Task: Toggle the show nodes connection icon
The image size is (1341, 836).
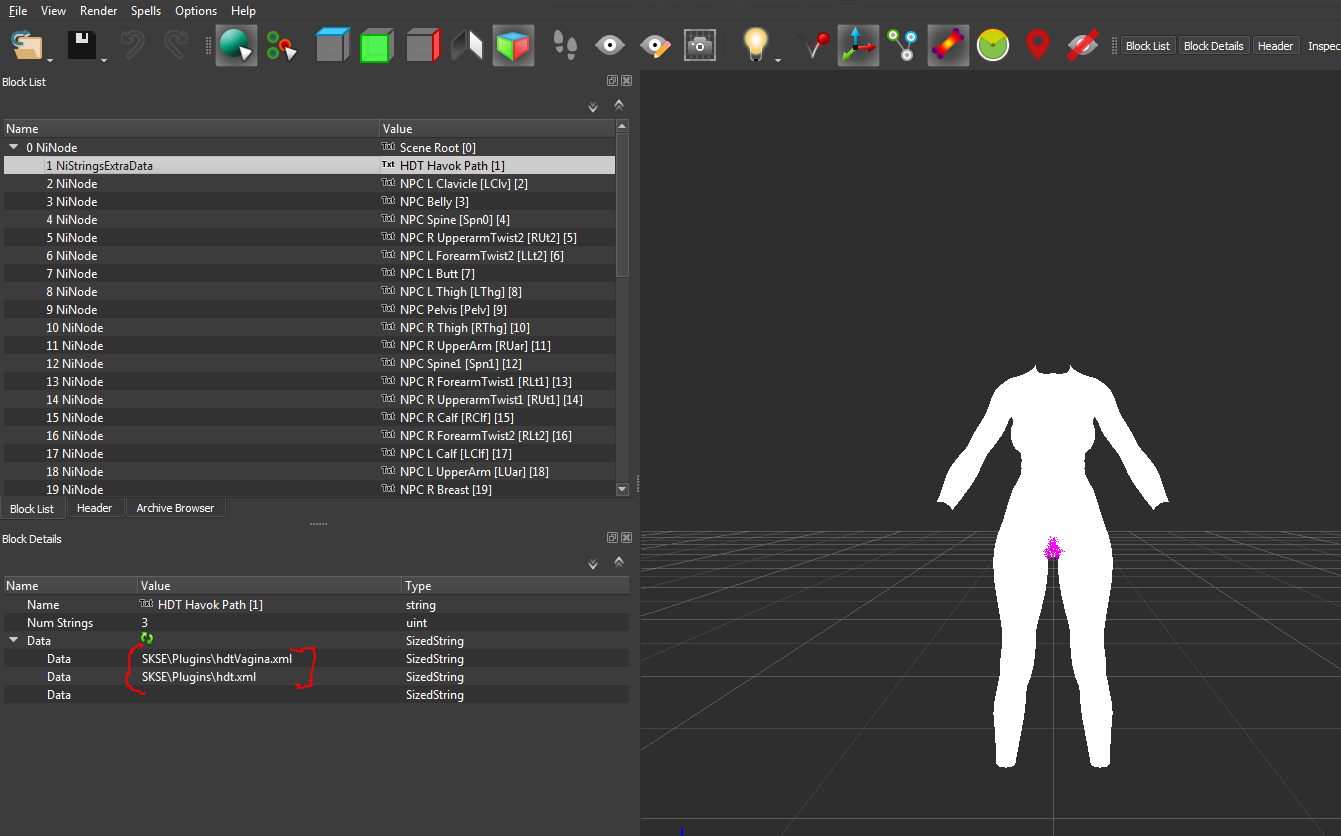Action: coord(903,46)
